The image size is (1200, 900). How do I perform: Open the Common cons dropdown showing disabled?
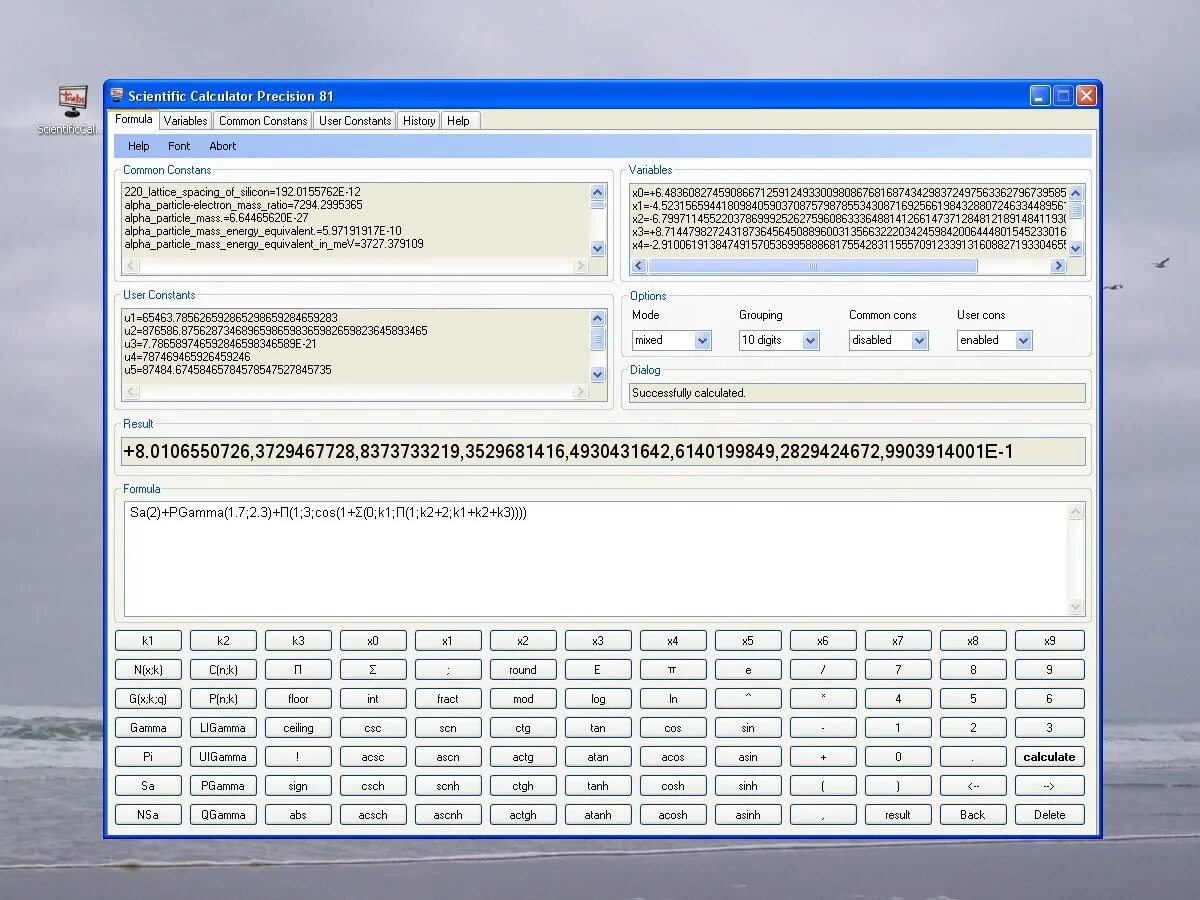[x=887, y=340]
